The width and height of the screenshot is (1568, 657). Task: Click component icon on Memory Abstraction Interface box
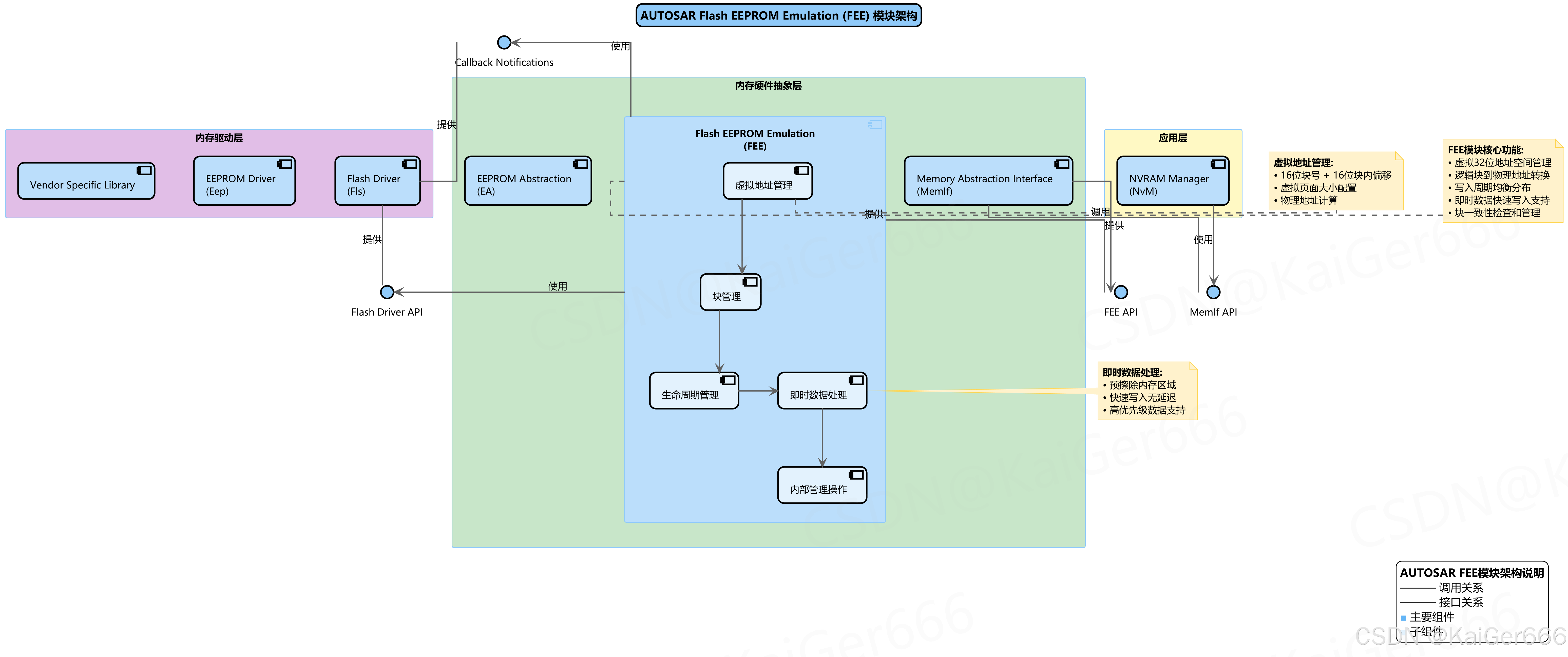(1062, 164)
